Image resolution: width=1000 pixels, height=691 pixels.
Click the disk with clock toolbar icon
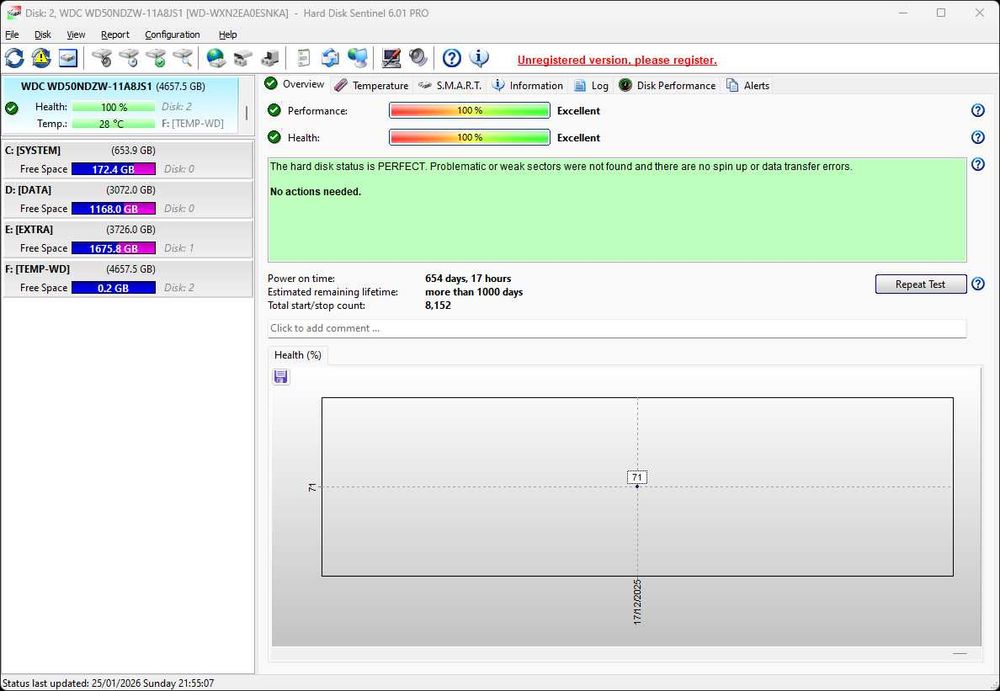pos(128,59)
